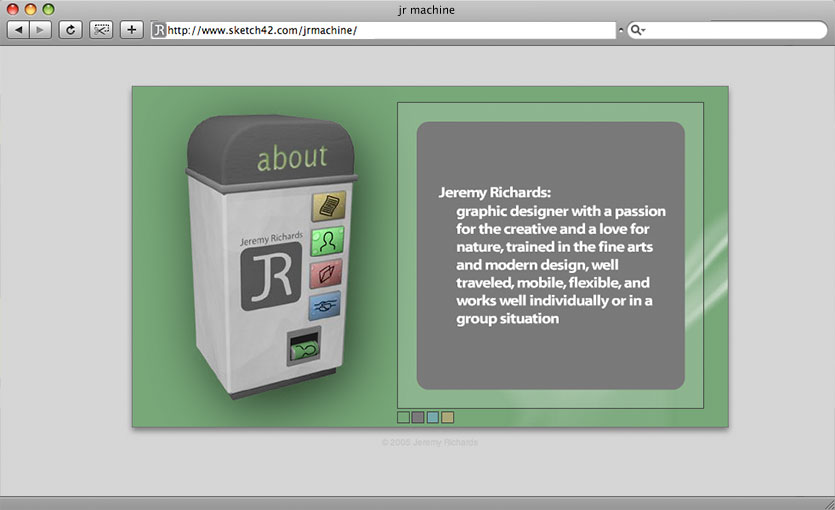835x510 pixels.
Task: Click the '© 2005 Jeremy Richards' footer text
Action: (x=430, y=442)
